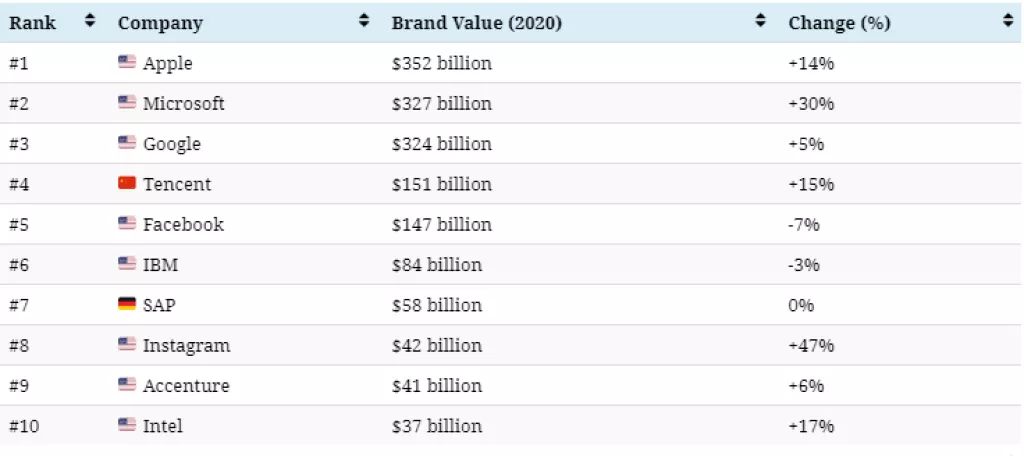Click the Company column header label
The height and width of the screenshot is (456, 1024).
click(x=160, y=23)
